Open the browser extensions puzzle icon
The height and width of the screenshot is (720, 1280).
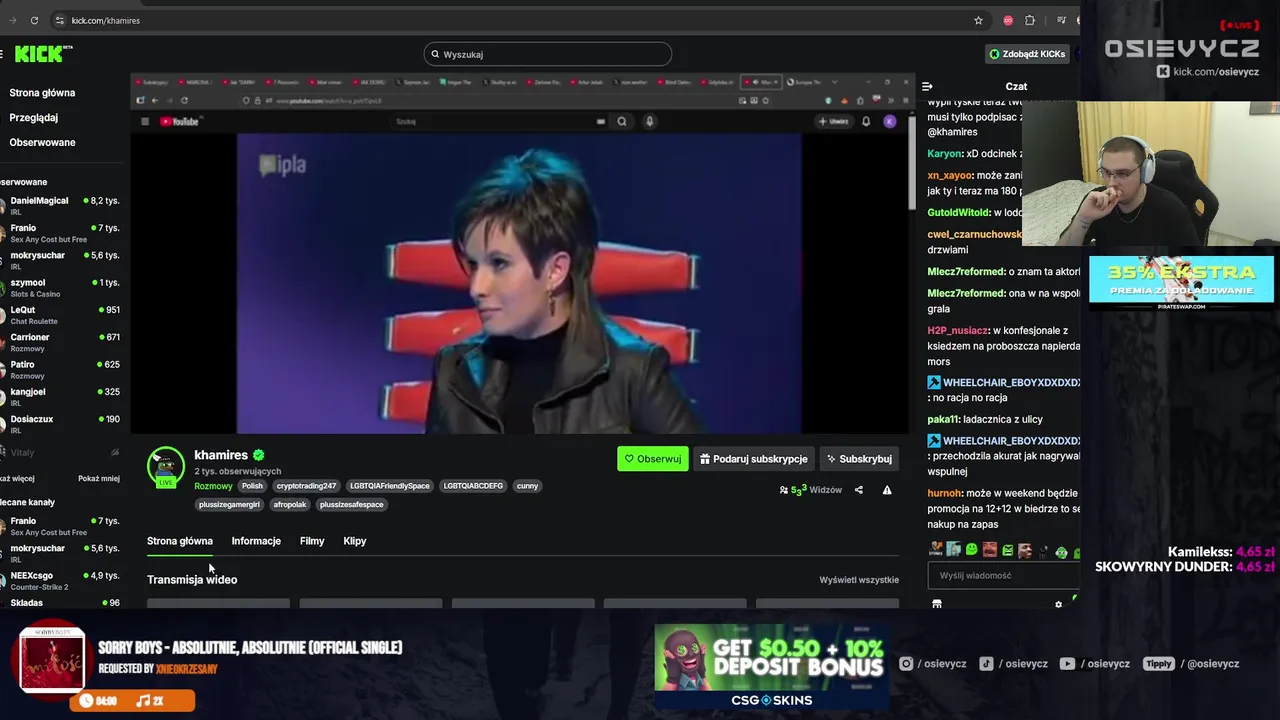(1030, 20)
